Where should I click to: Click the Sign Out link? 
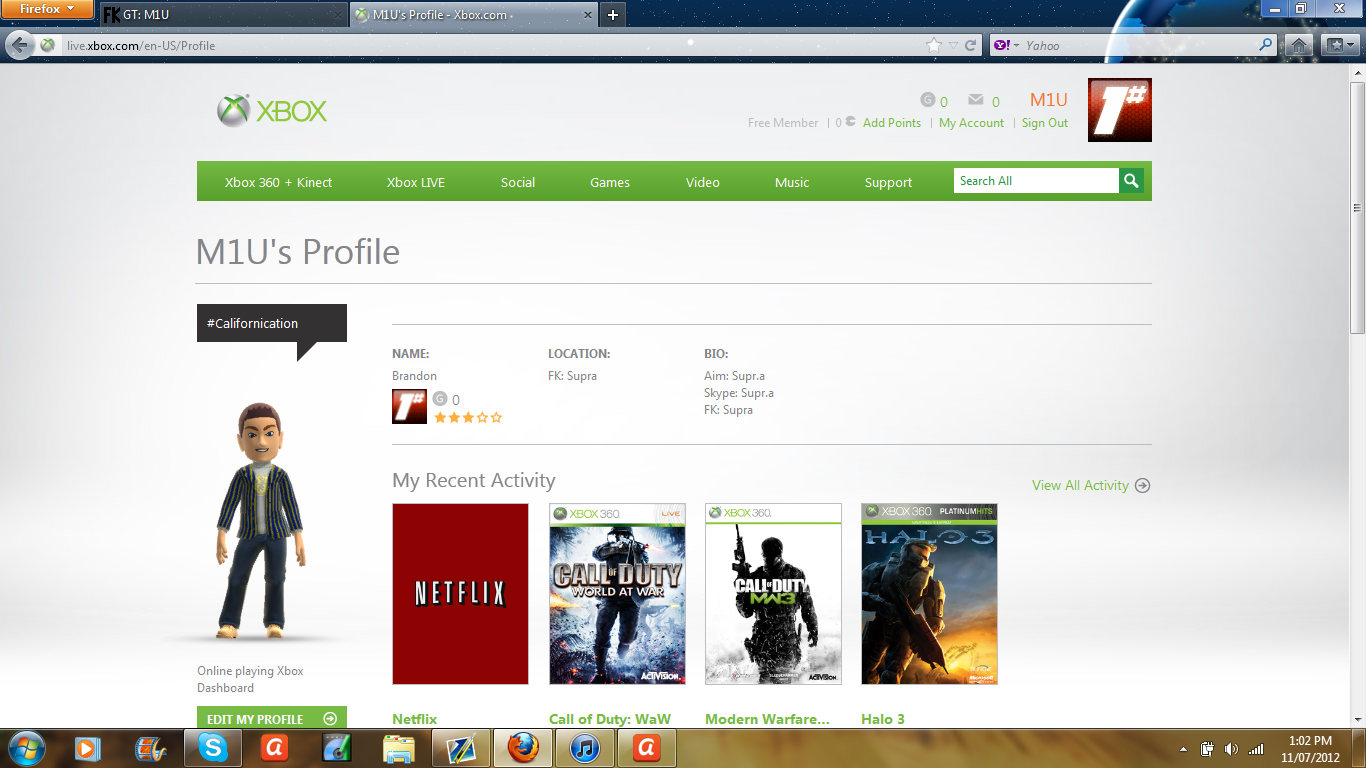(x=1045, y=123)
